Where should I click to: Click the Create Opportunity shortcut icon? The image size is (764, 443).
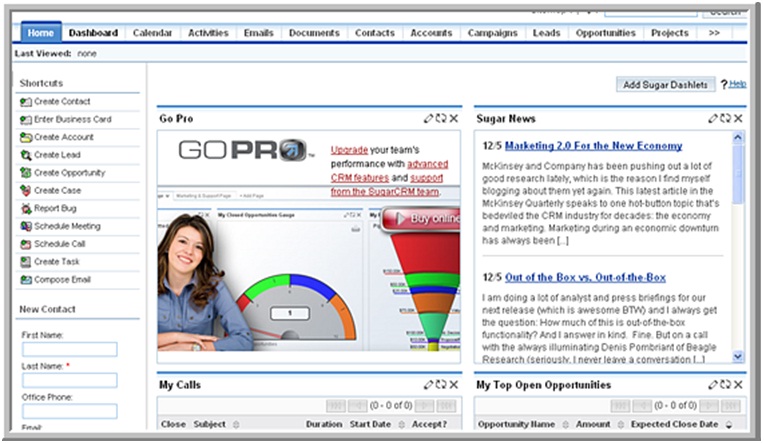coord(26,173)
